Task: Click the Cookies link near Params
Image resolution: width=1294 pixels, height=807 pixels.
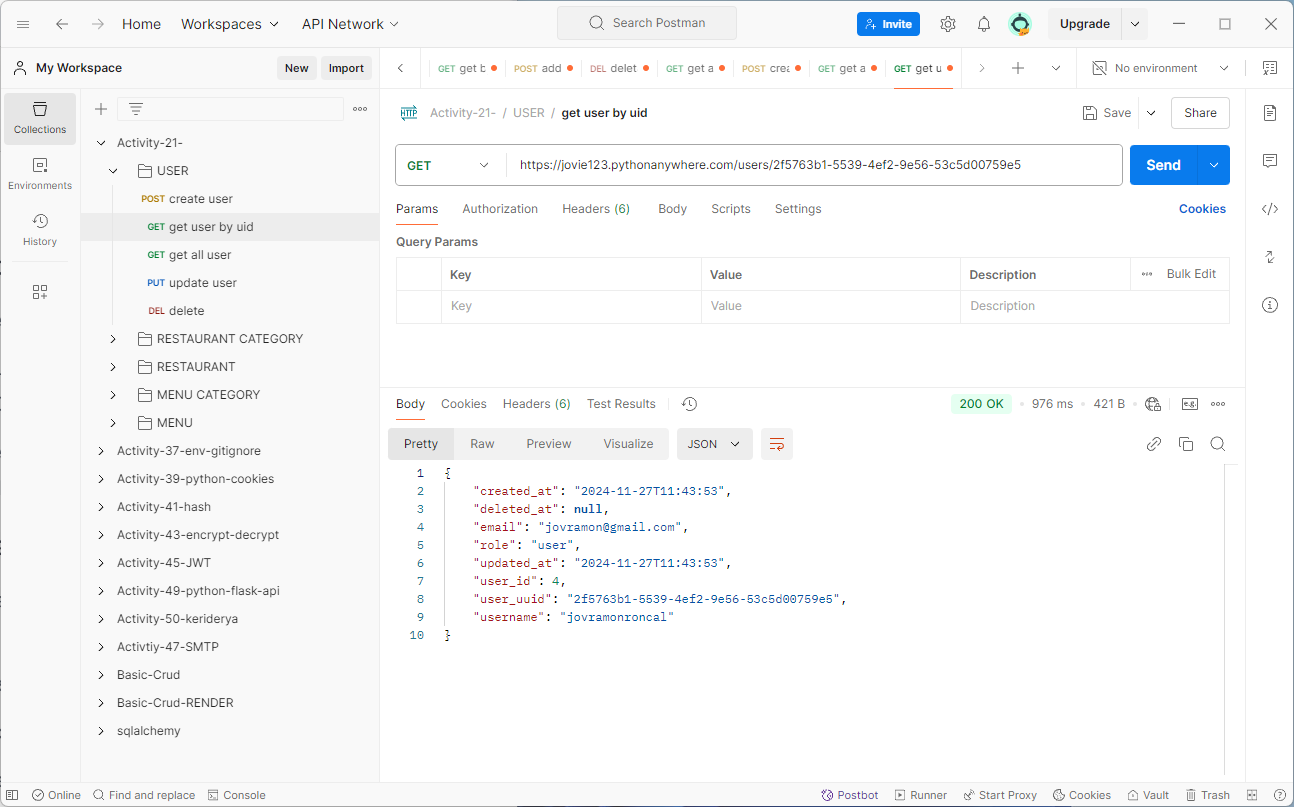Action: [1202, 209]
